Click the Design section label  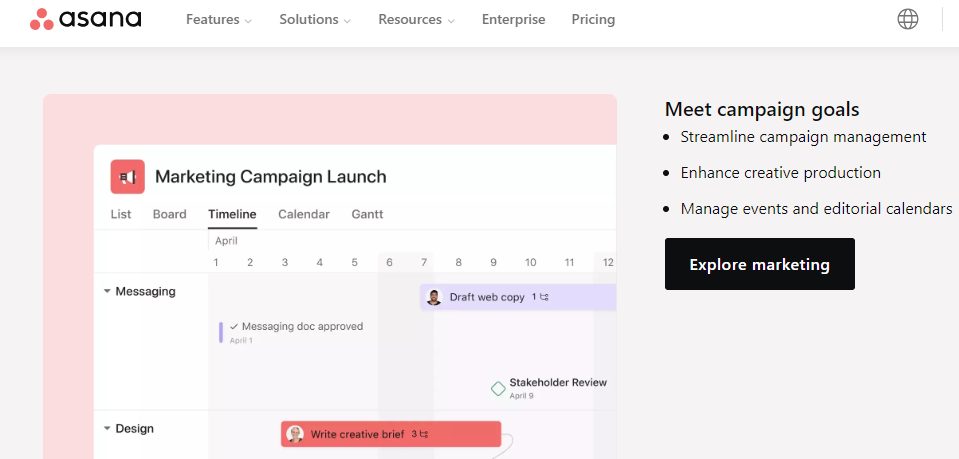pos(135,428)
